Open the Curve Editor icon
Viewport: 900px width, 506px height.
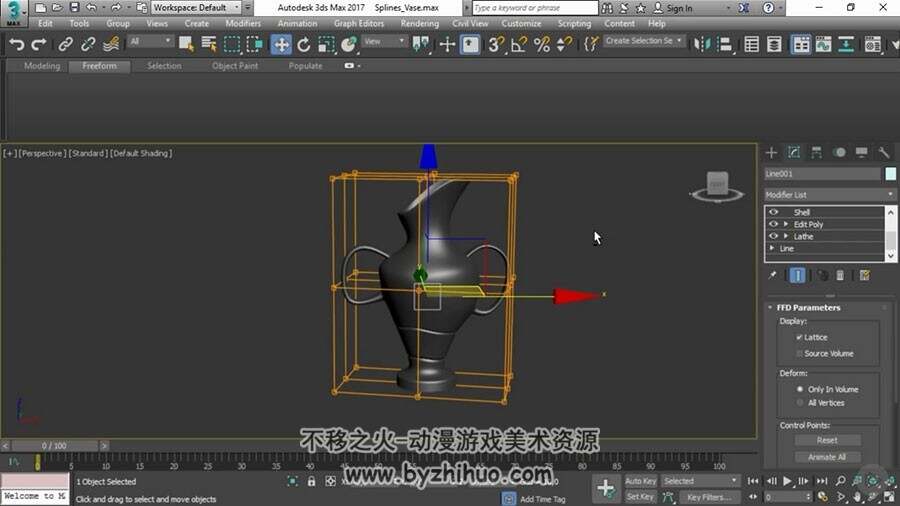pos(824,45)
